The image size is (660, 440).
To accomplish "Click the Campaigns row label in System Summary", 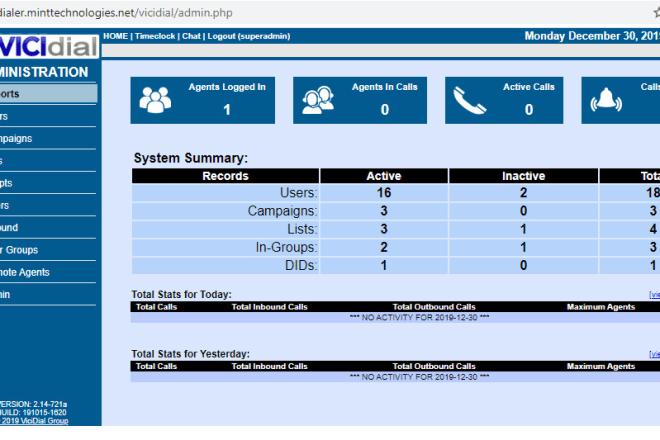I will pyautogui.click(x=282, y=211).
